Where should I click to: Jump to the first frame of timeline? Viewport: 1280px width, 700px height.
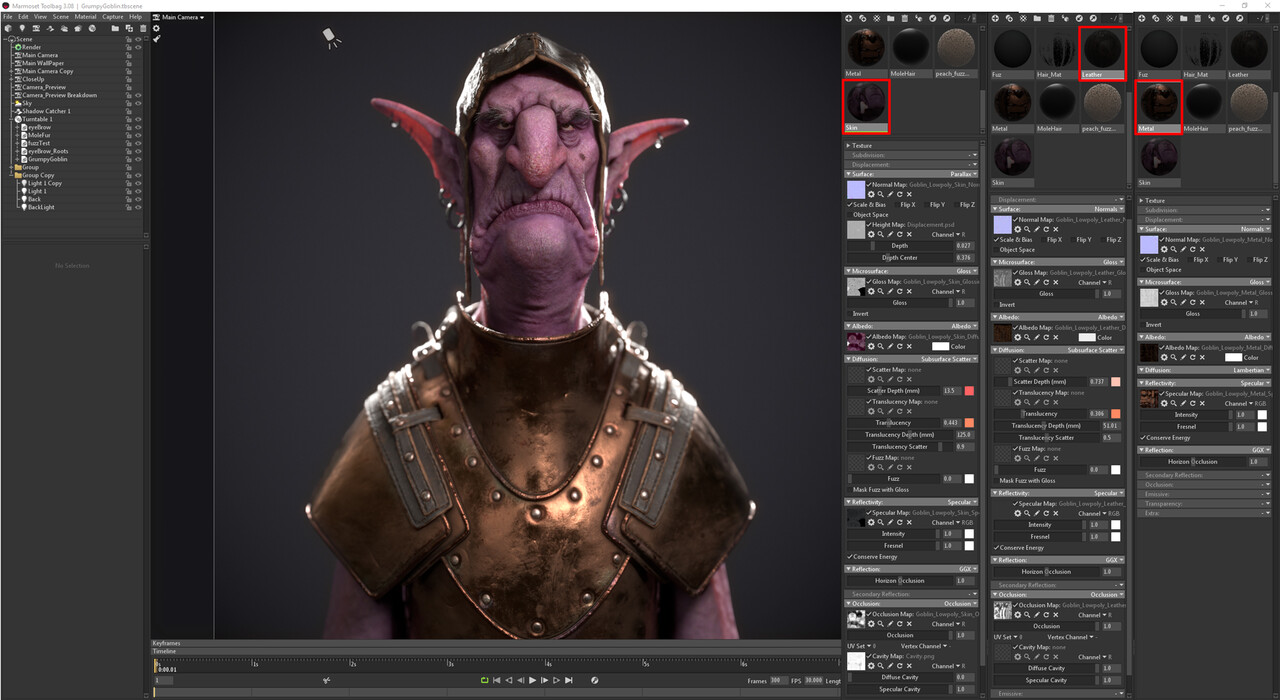click(x=496, y=680)
